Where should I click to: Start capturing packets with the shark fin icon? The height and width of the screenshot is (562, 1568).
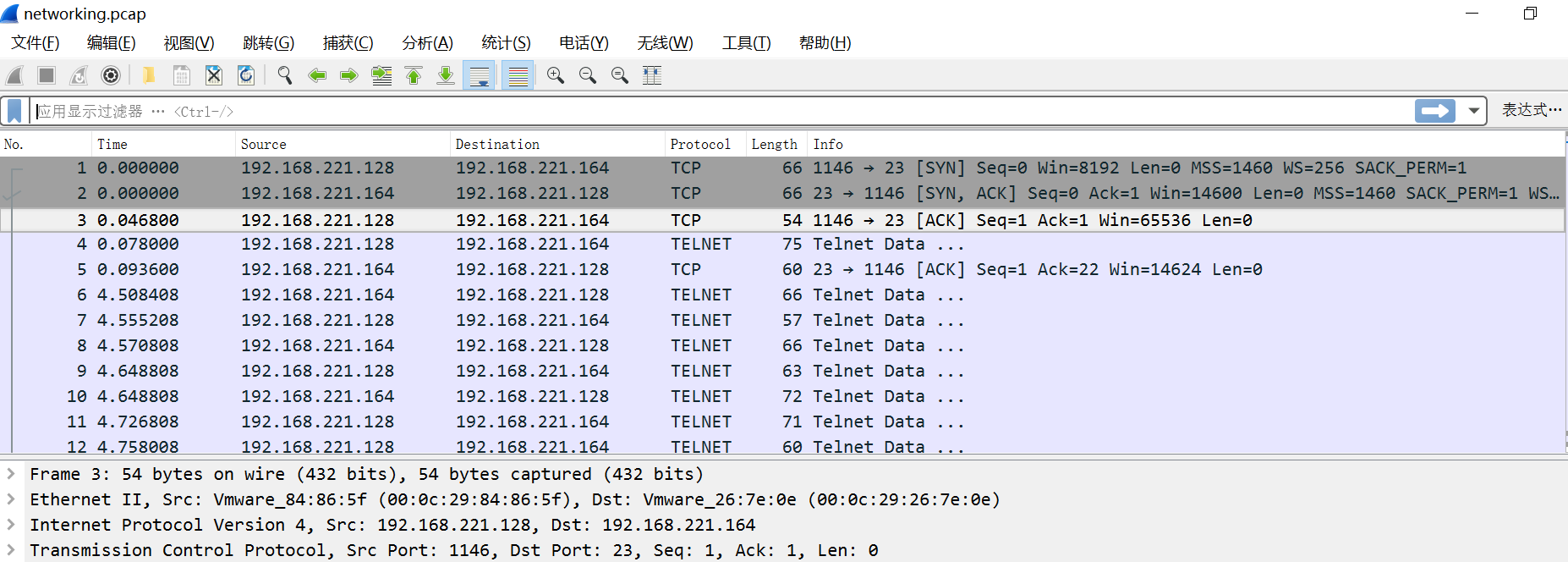point(14,76)
